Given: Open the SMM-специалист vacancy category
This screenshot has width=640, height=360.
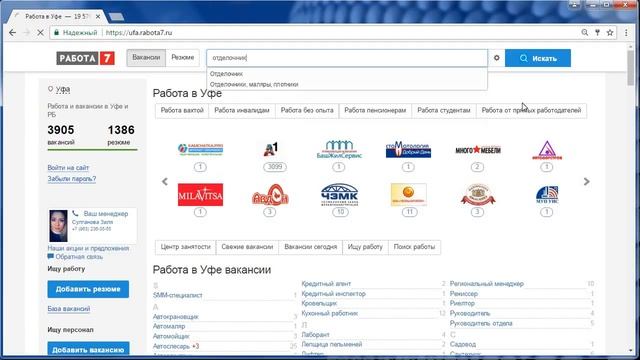Looking at the screenshot, I should tap(178, 295).
